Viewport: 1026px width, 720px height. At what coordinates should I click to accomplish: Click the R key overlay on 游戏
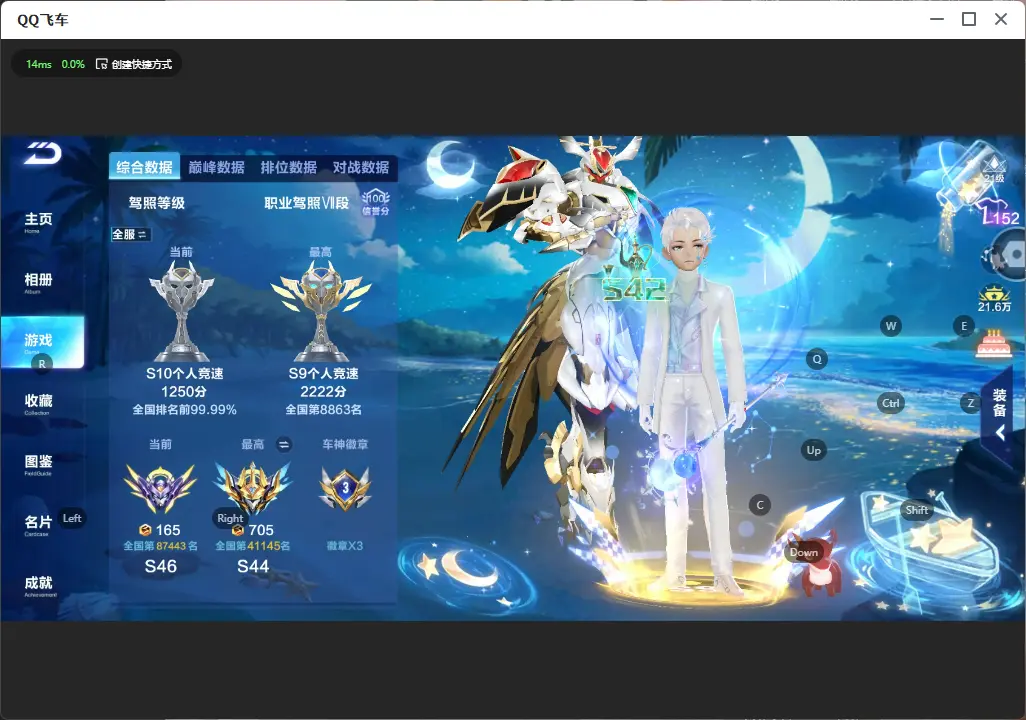[x=42, y=364]
